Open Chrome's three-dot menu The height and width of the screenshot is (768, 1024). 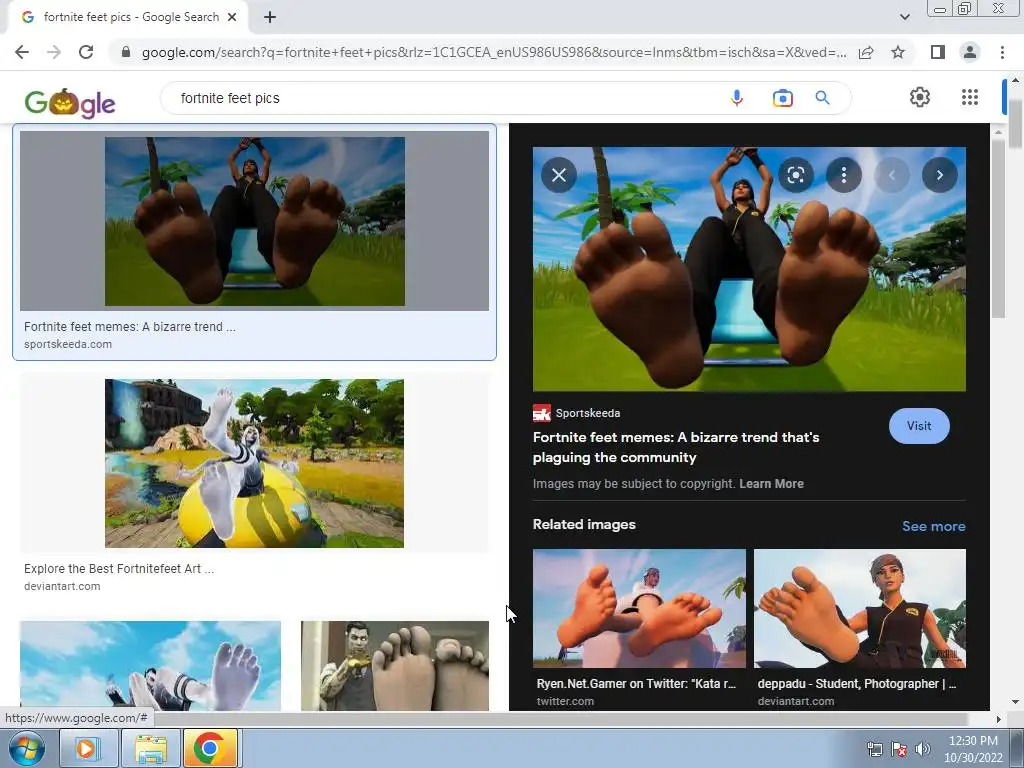1002,52
